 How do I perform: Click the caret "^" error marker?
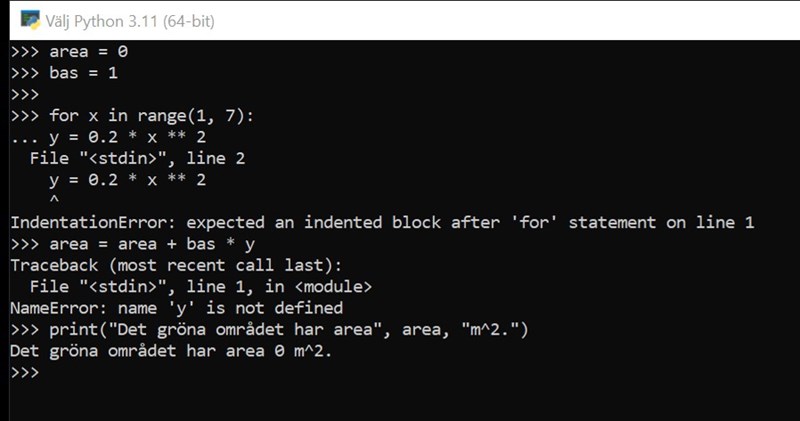pos(54,200)
